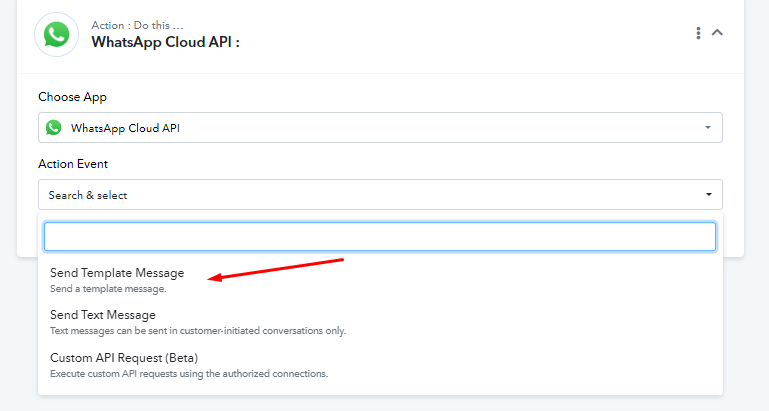
Task: Click the Action Event field label
Action: (73, 164)
